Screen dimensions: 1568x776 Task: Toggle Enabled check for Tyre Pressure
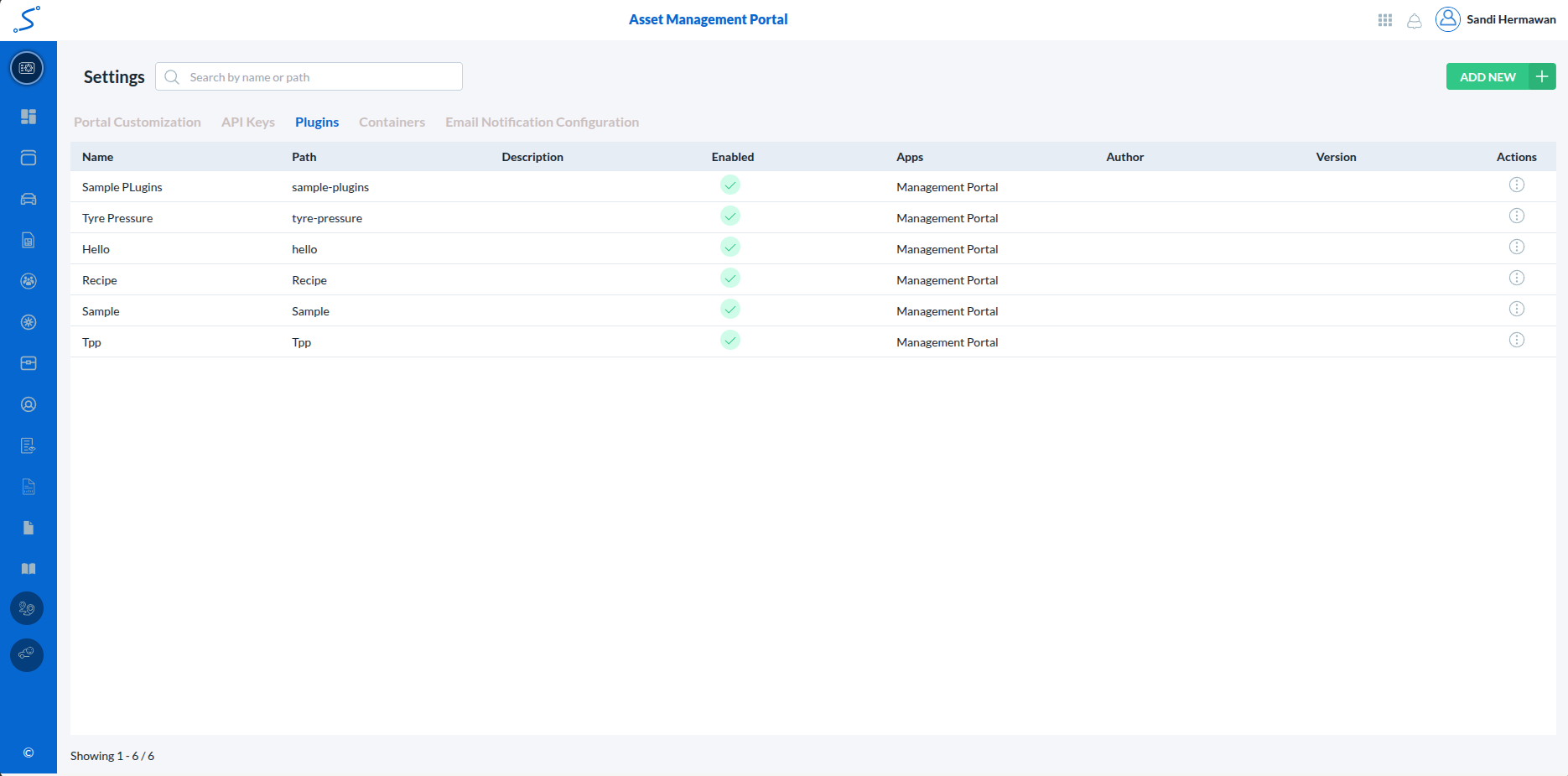click(730, 216)
